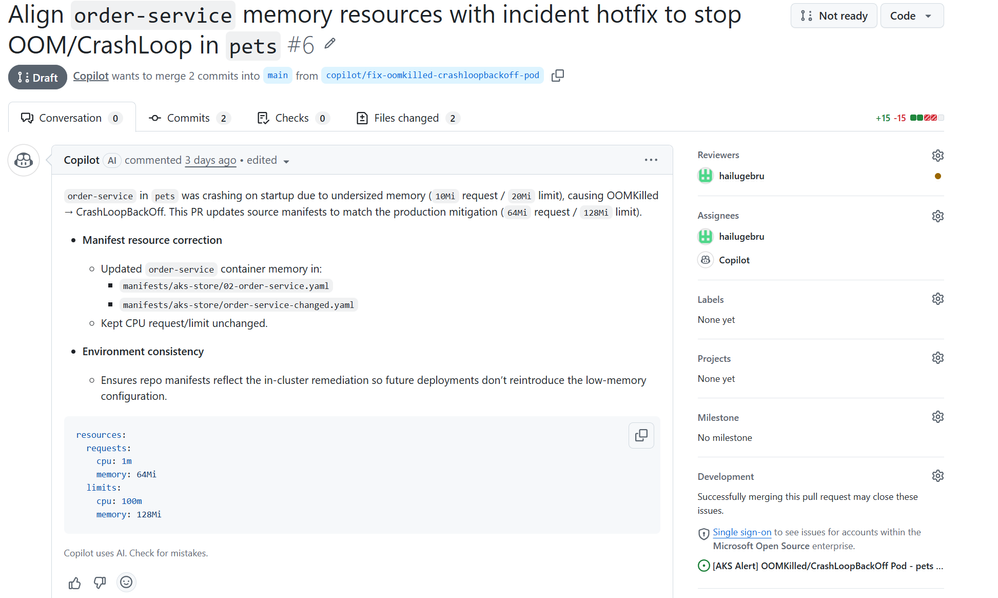Open the main base branch link

click(x=278, y=75)
